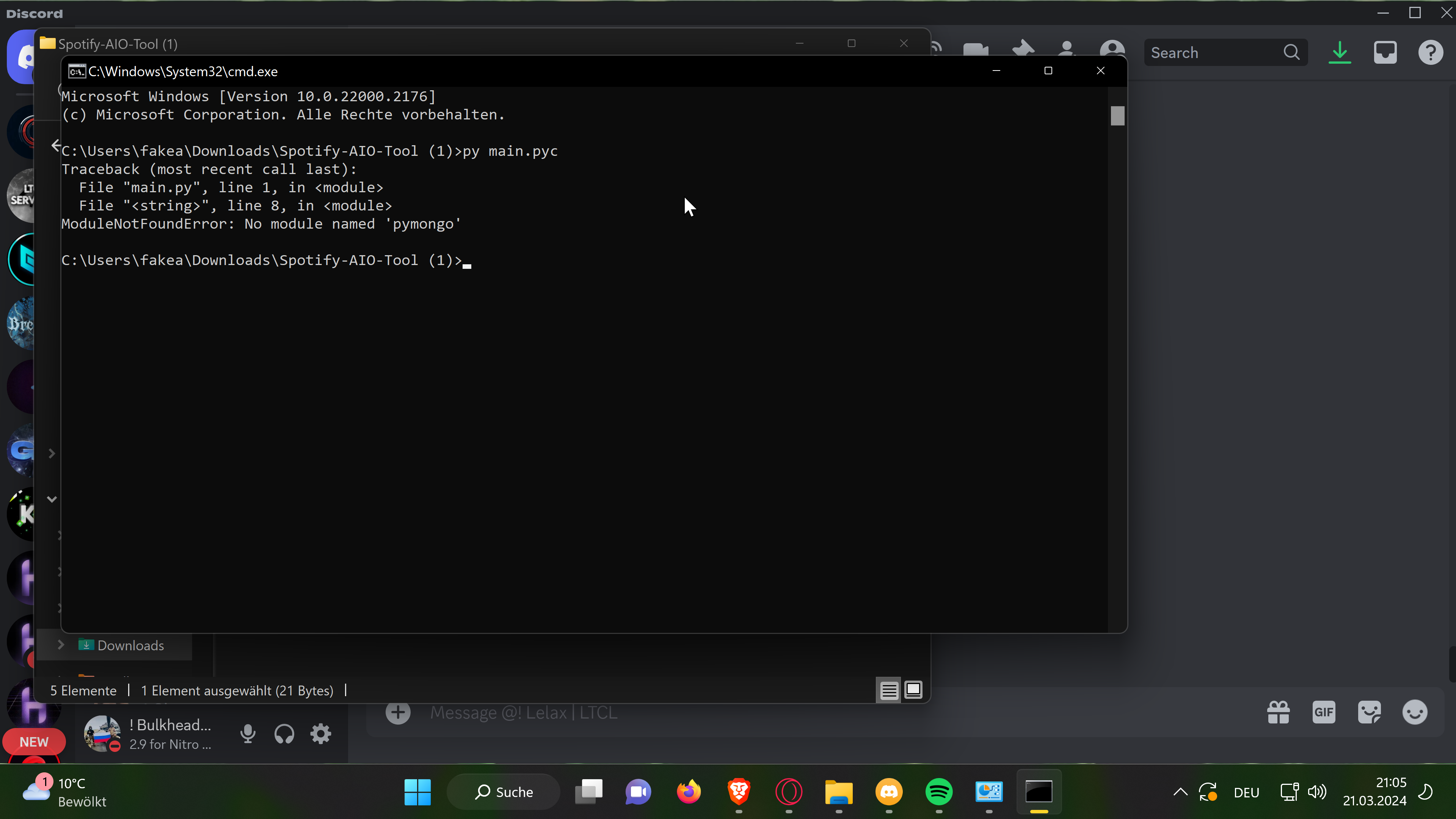Viewport: 1456px width, 819px height.
Task: Open the emoji picker
Action: coord(1415,712)
